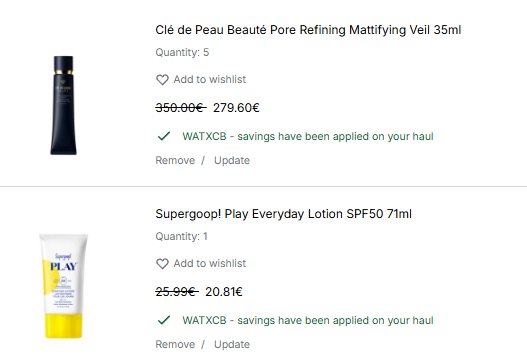Image resolution: width=527 pixels, height=360 pixels.
Task: Click WATXCB savings message under Supergoop
Action: (x=308, y=320)
